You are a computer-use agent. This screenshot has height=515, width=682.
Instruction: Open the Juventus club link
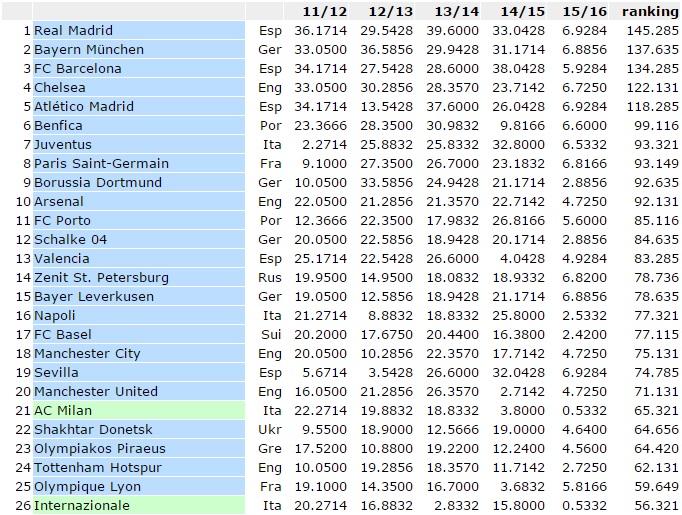62,145
